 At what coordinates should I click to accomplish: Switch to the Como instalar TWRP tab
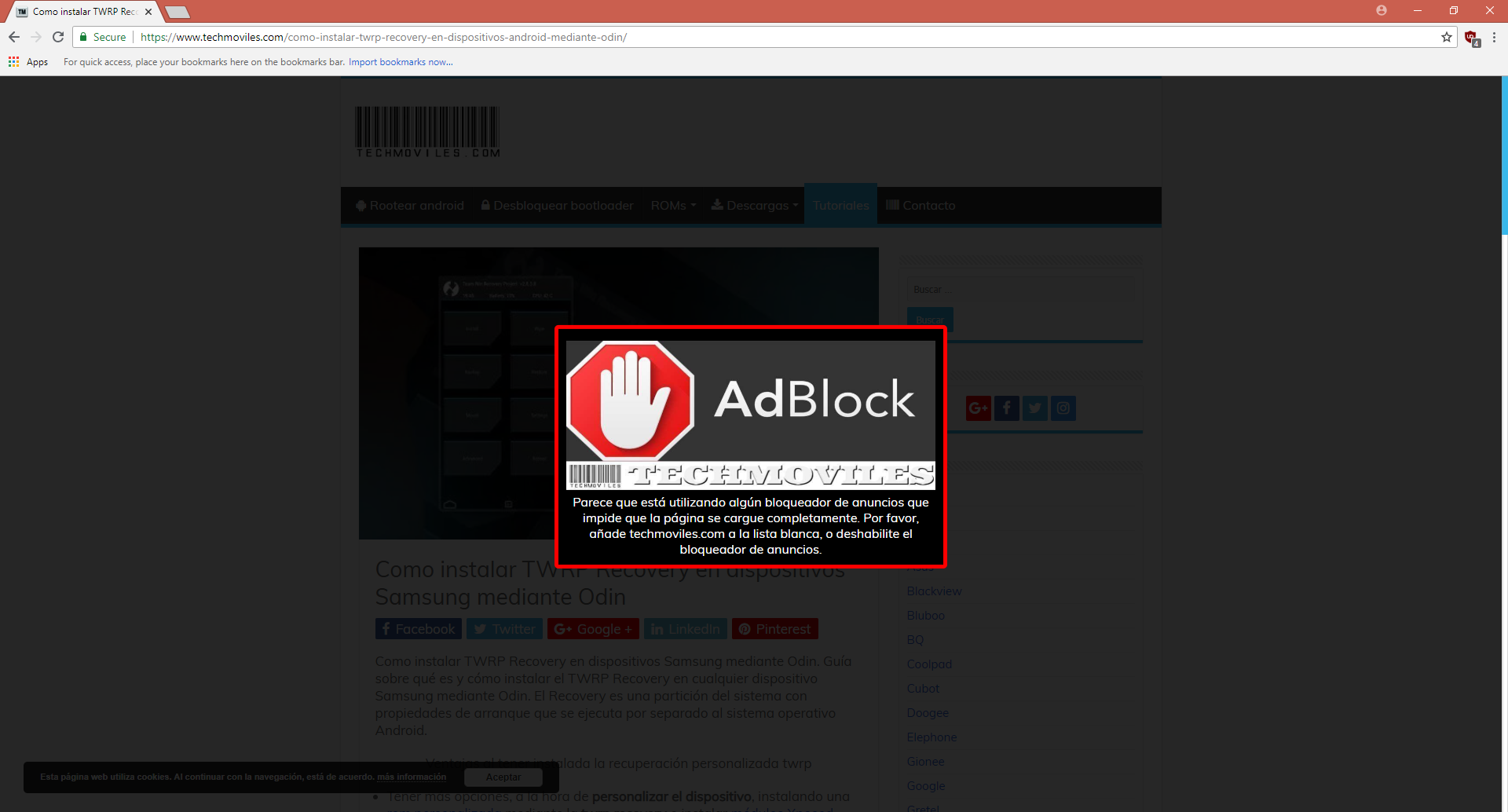point(79,11)
